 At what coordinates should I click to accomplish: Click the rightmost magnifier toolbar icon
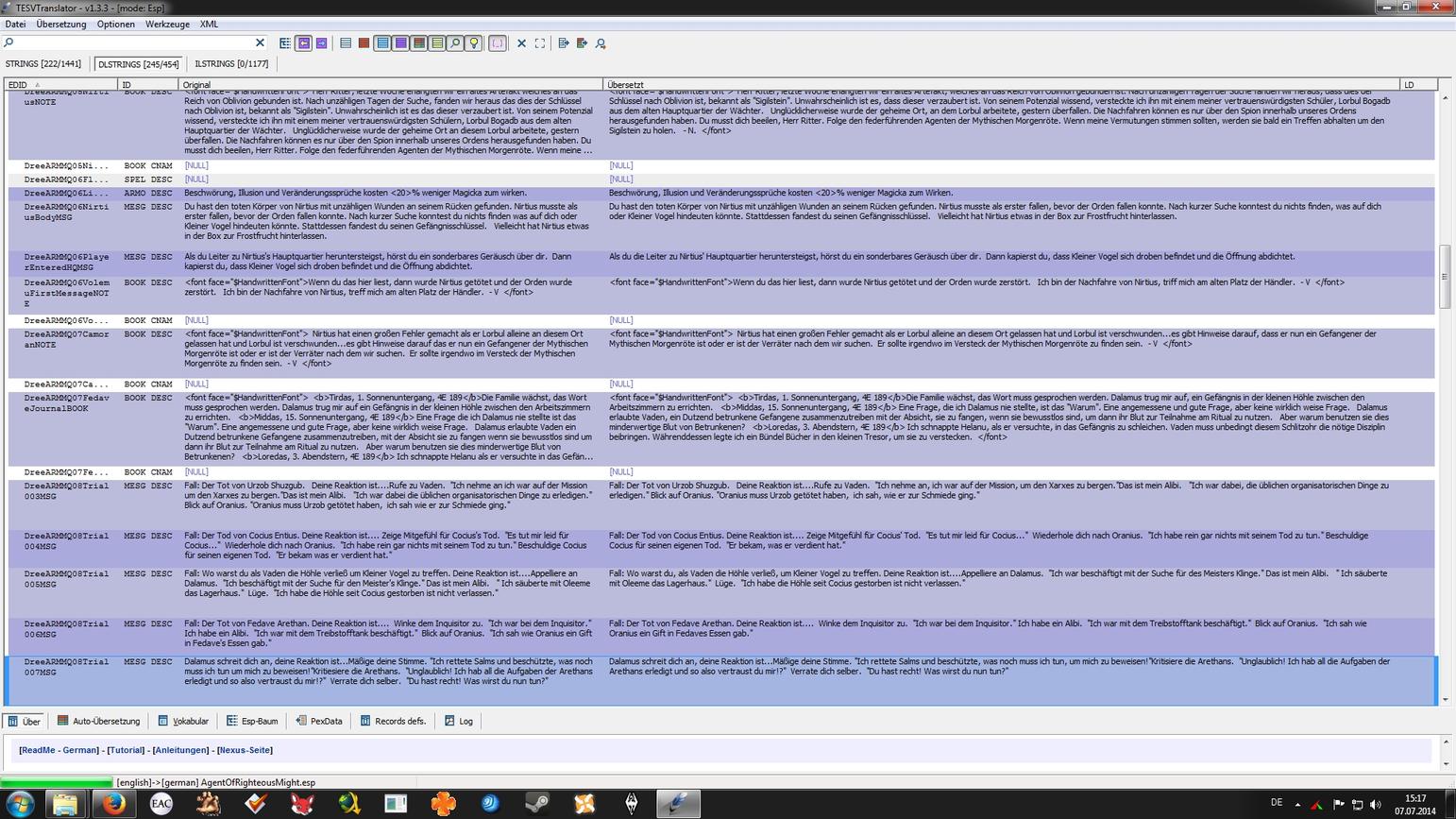click(x=601, y=43)
